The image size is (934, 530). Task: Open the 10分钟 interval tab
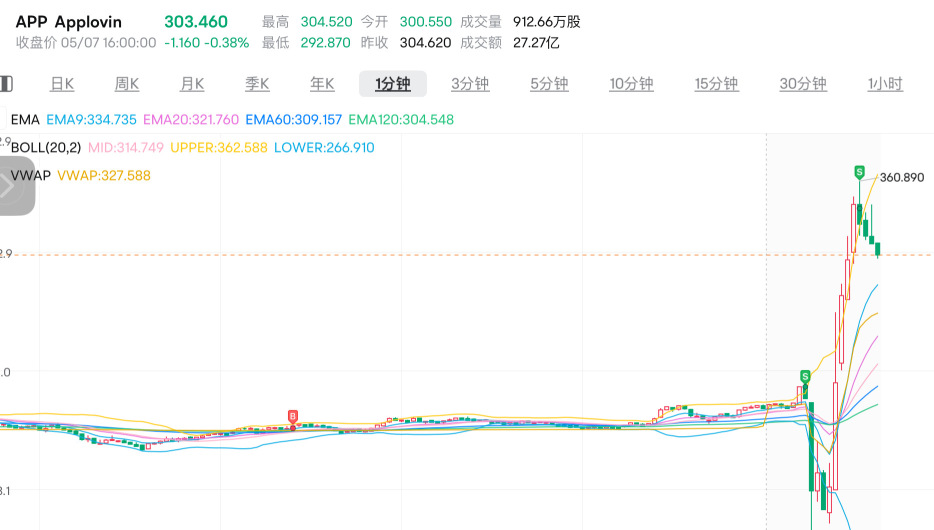coord(631,84)
